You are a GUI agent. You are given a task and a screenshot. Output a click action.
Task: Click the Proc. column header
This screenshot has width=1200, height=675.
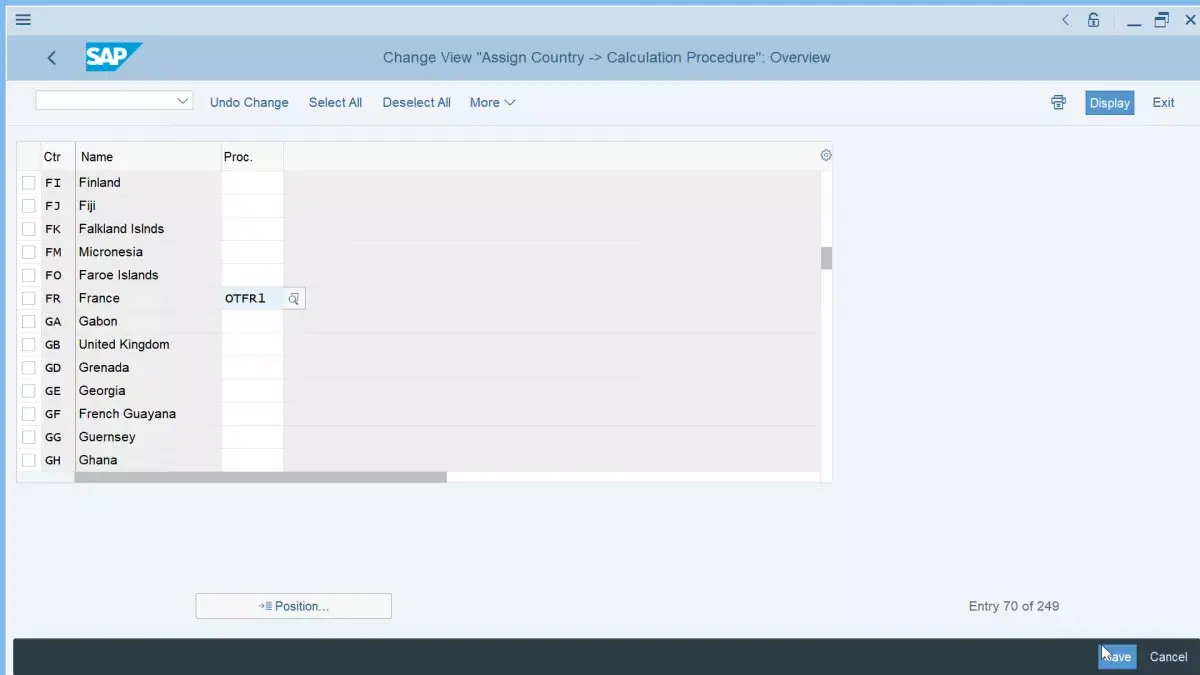pos(252,157)
